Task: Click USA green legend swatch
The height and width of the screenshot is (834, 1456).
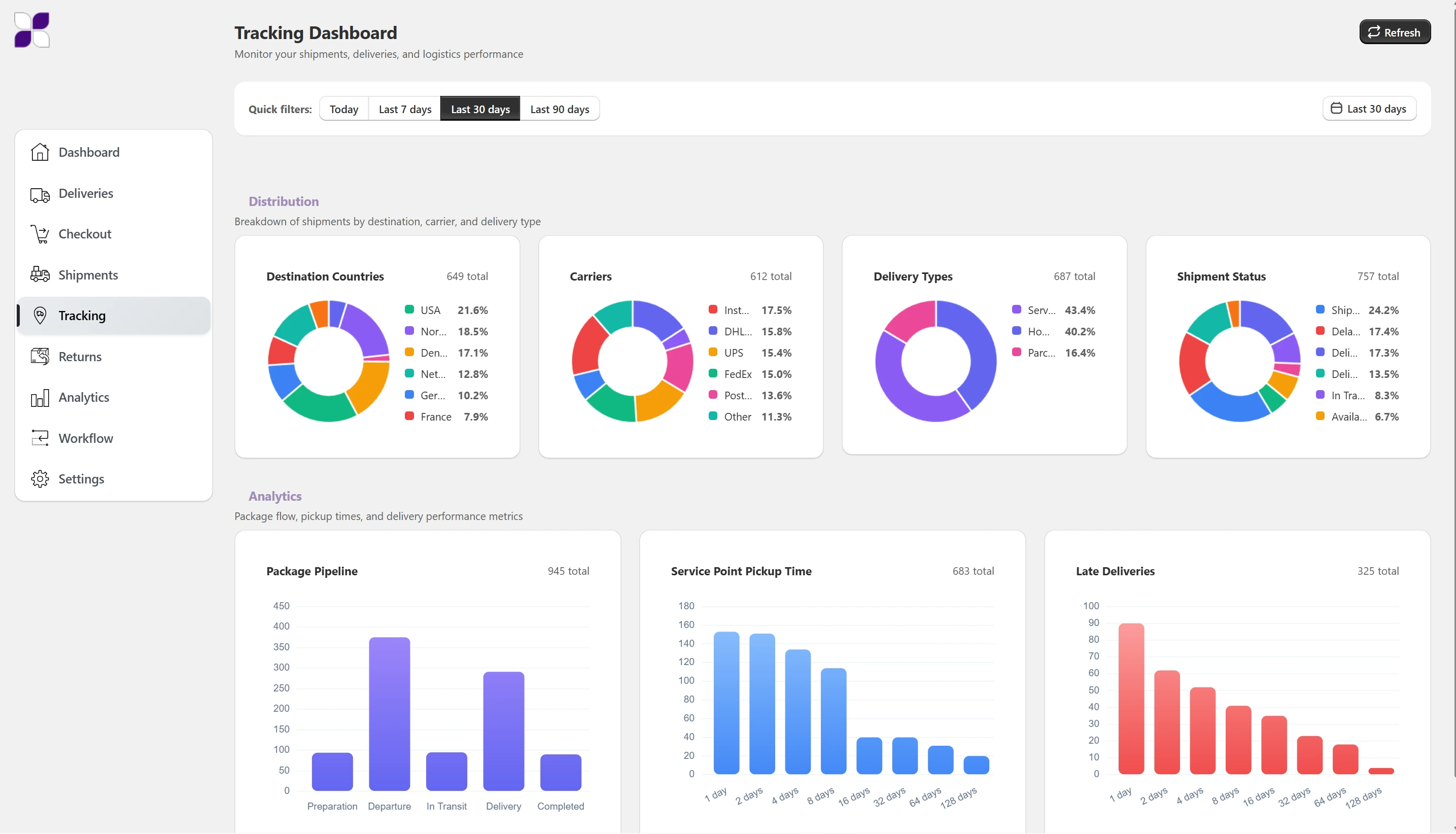Action: (x=409, y=310)
